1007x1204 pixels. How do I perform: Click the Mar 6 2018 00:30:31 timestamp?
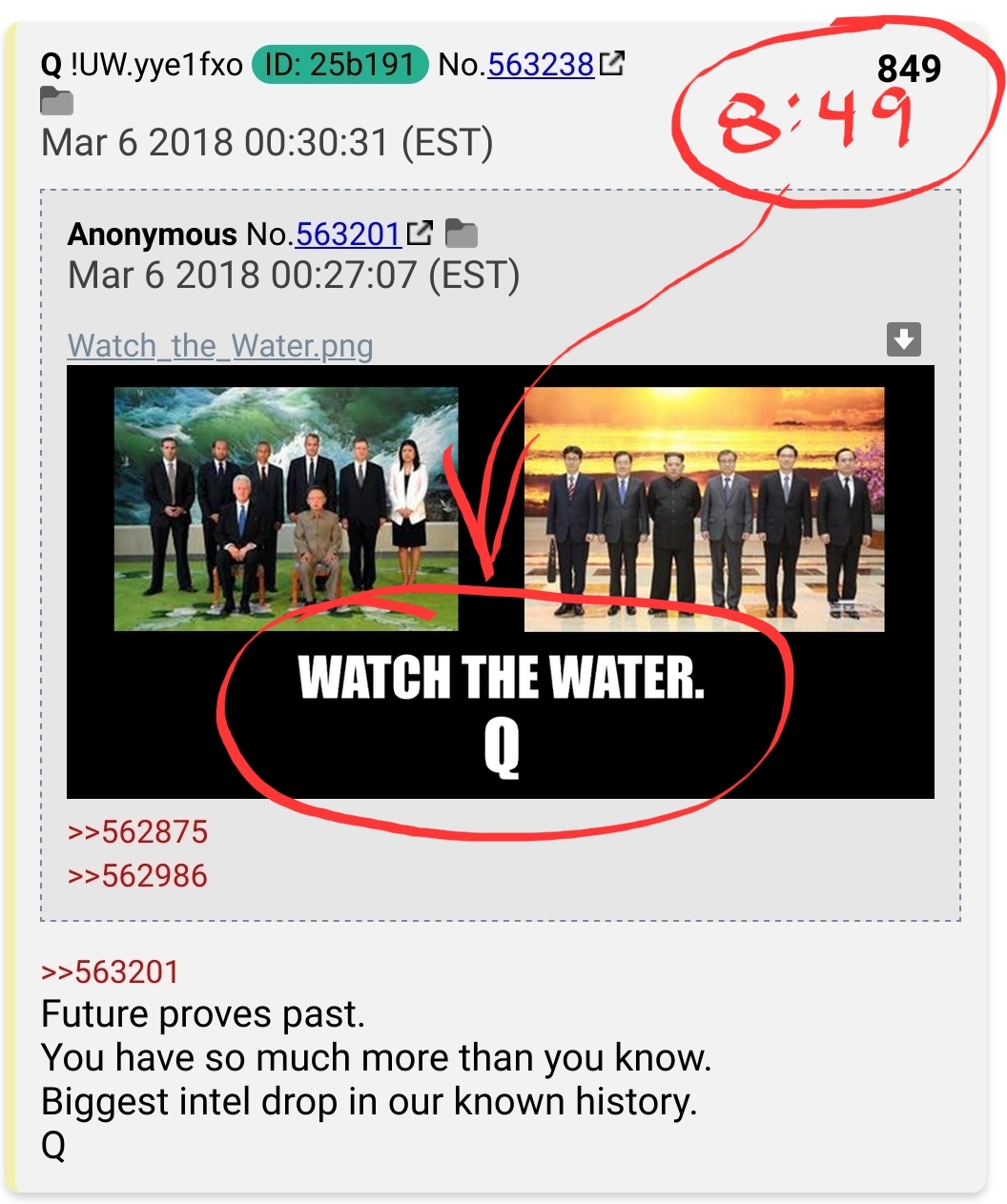click(267, 143)
